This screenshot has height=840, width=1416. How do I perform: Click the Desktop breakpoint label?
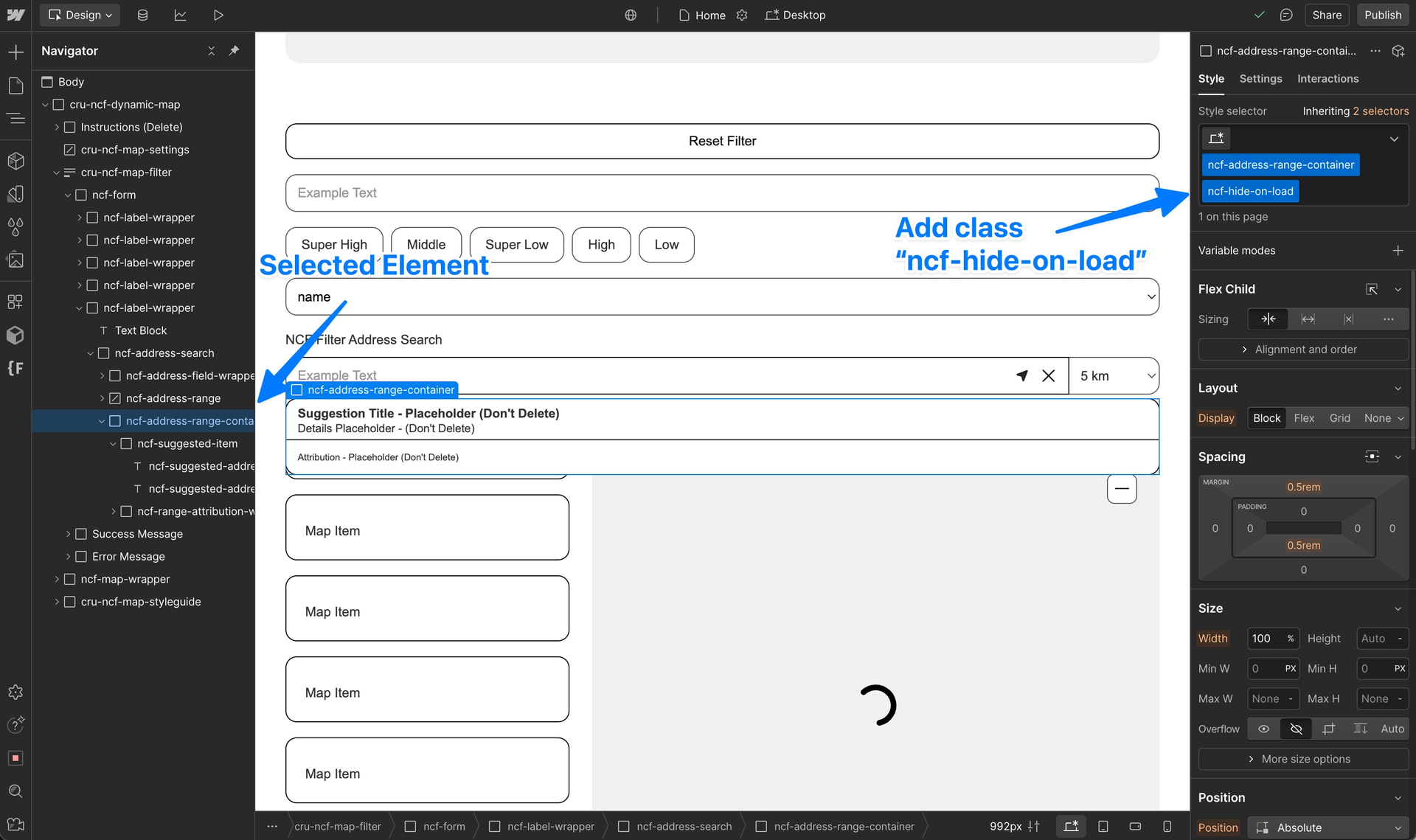pyautogui.click(x=795, y=15)
